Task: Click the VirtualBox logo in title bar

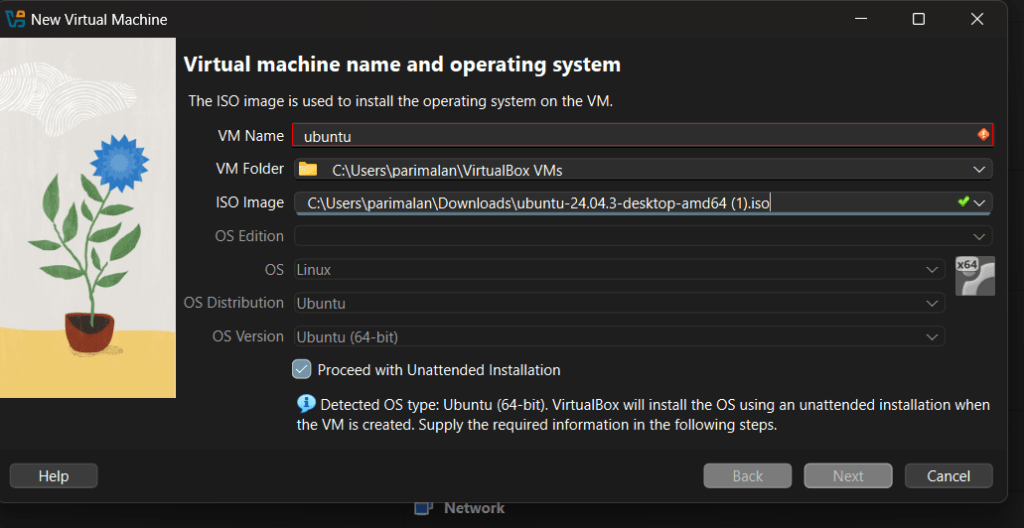Action: tap(16, 20)
